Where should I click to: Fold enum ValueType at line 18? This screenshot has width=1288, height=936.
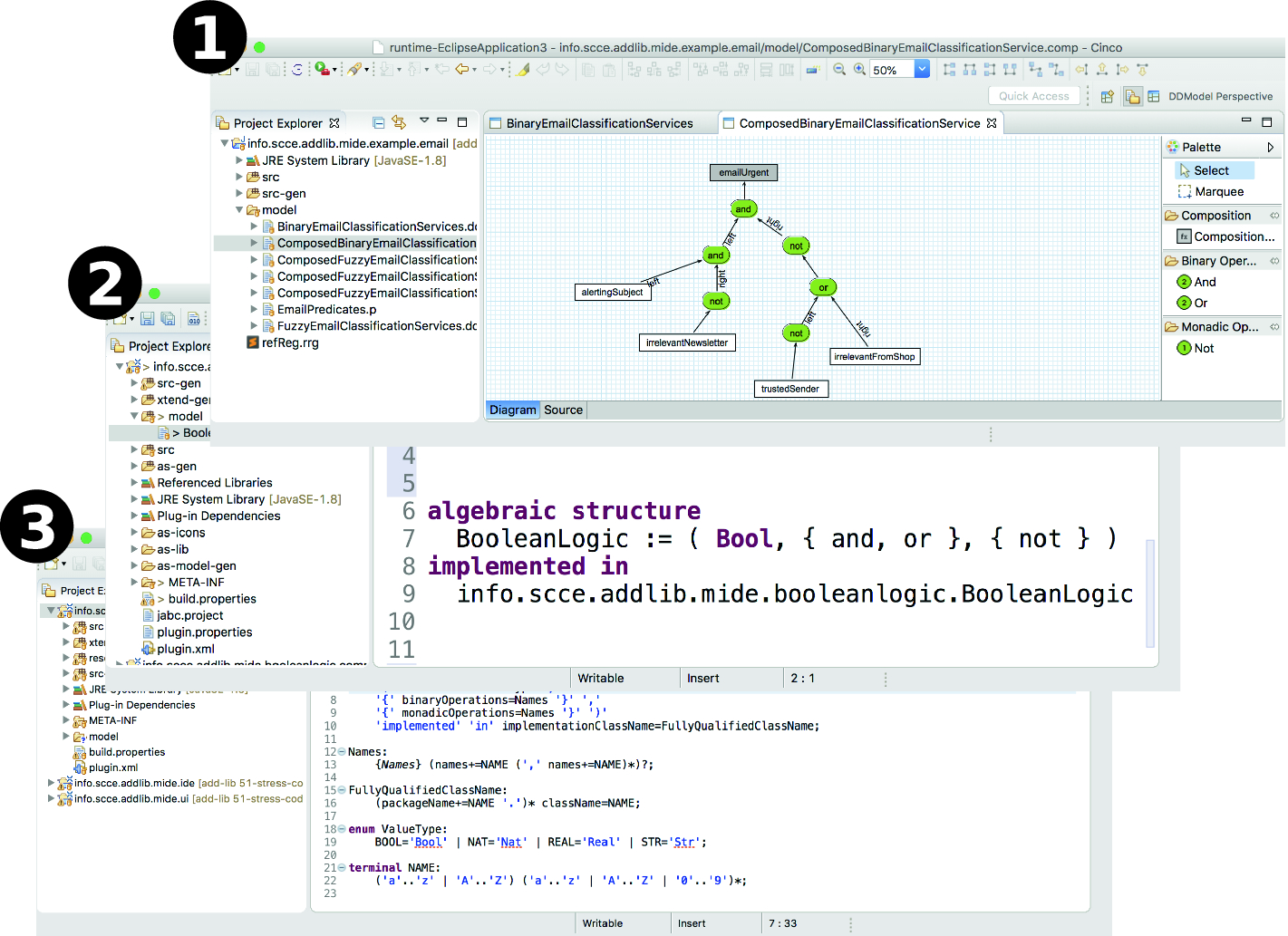342,829
